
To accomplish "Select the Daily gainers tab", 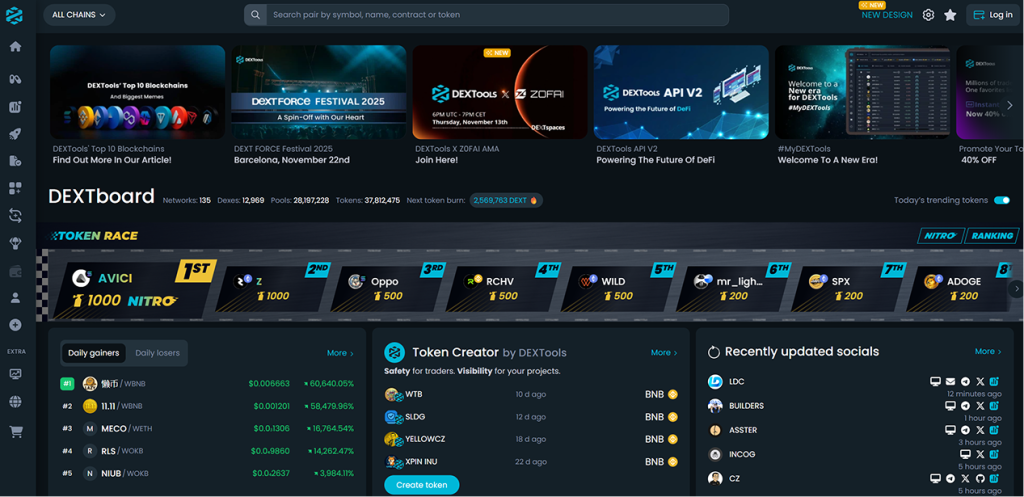I will point(93,353).
